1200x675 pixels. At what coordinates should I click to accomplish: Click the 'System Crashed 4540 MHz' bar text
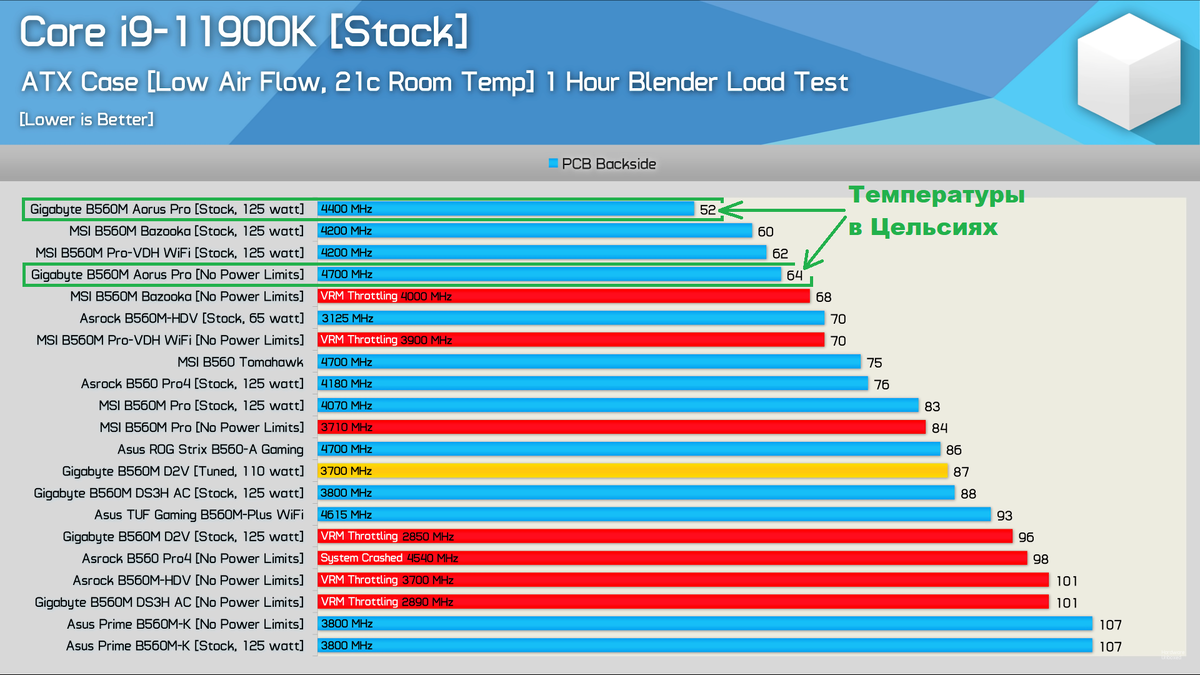pos(389,558)
